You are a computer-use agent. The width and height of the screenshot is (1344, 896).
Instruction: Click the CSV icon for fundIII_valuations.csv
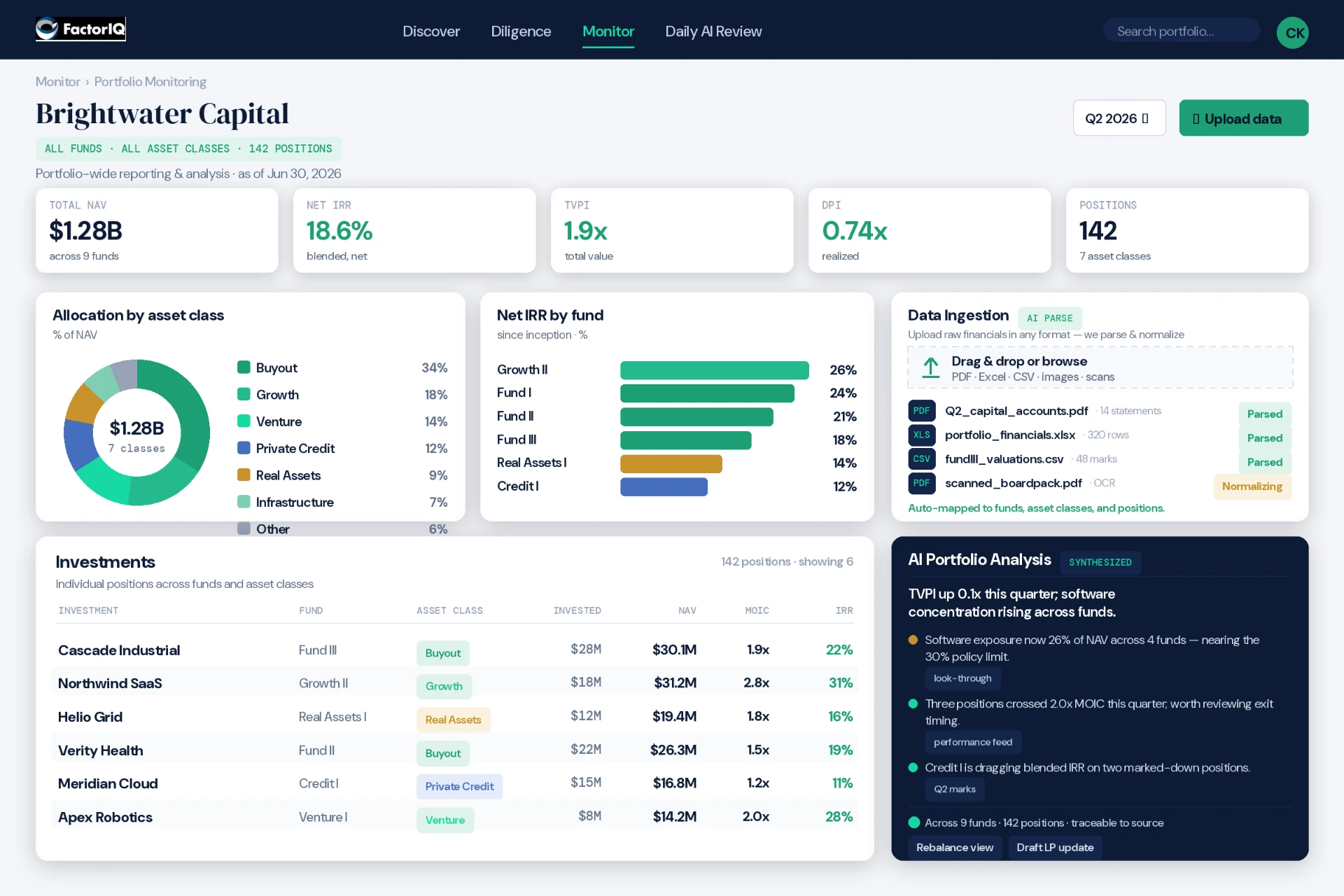tap(921, 459)
